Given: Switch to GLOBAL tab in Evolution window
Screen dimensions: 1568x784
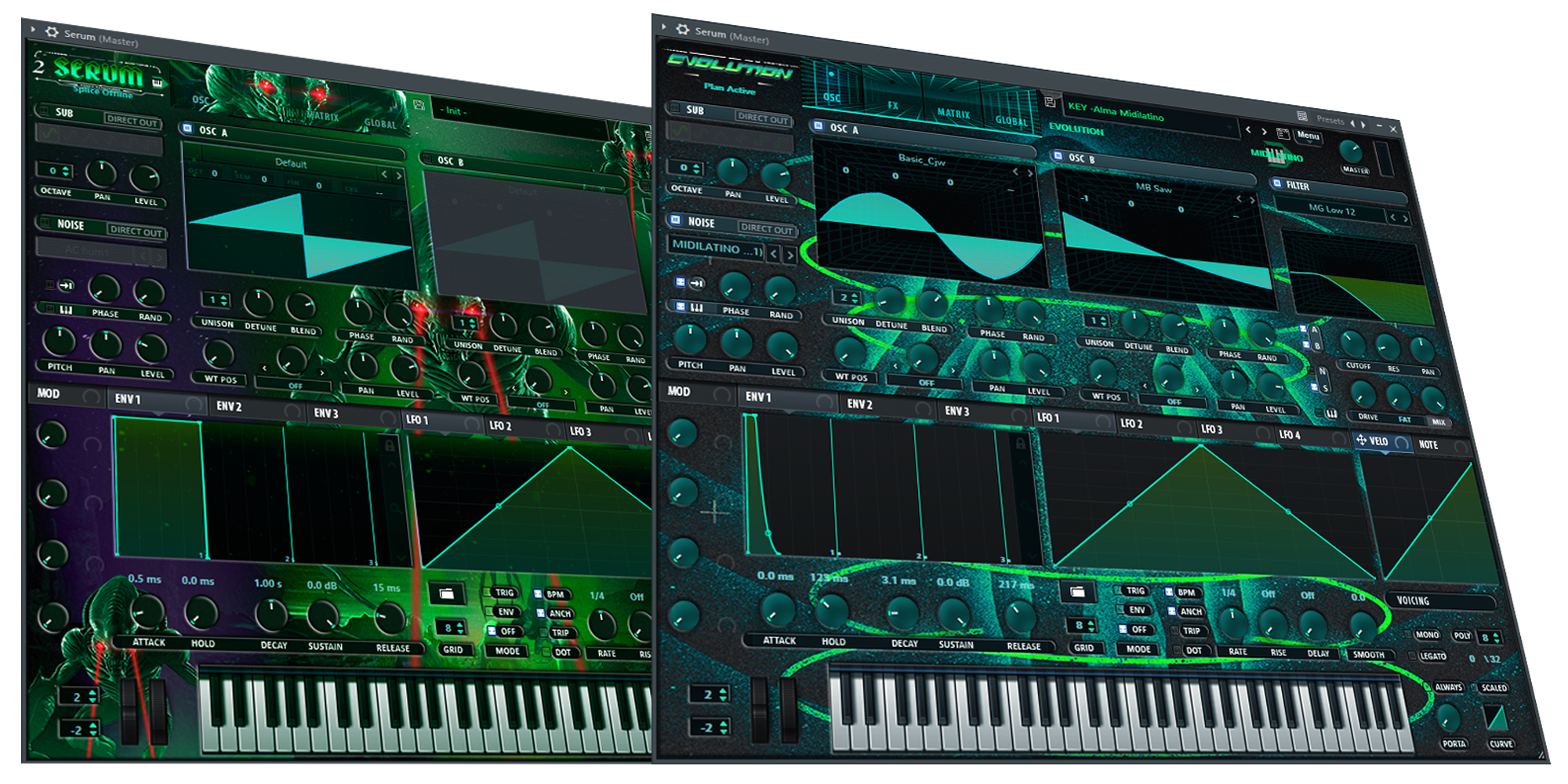Looking at the screenshot, I should click(1010, 110).
